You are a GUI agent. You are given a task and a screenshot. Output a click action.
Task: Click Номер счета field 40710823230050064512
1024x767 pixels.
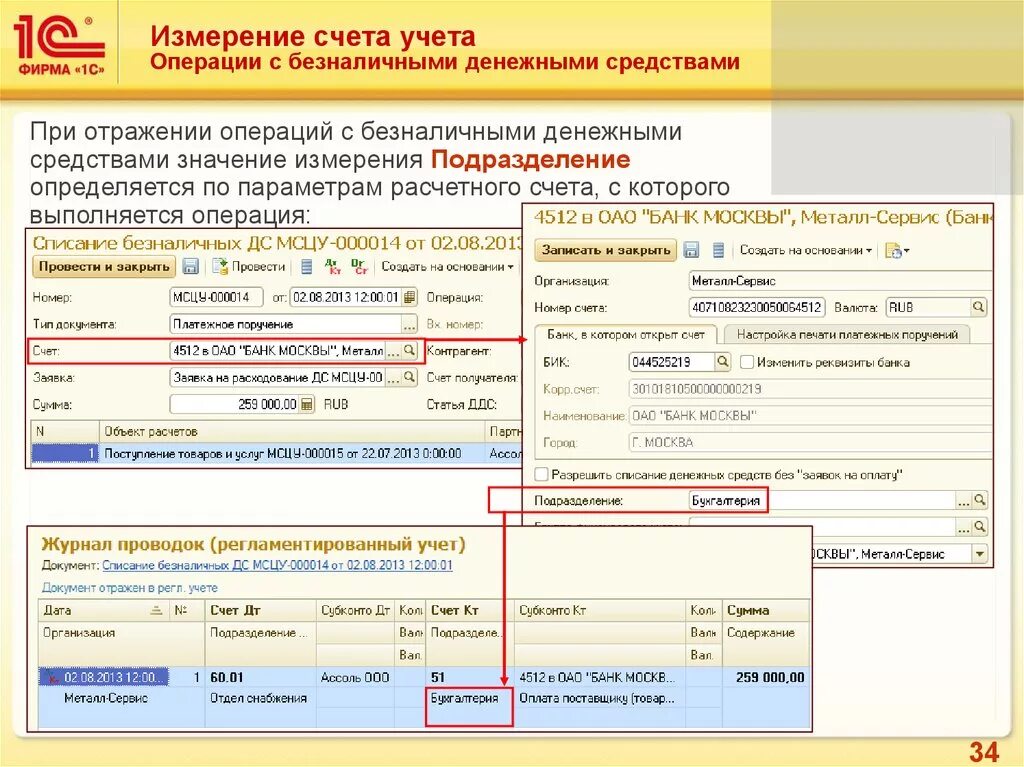(x=757, y=307)
